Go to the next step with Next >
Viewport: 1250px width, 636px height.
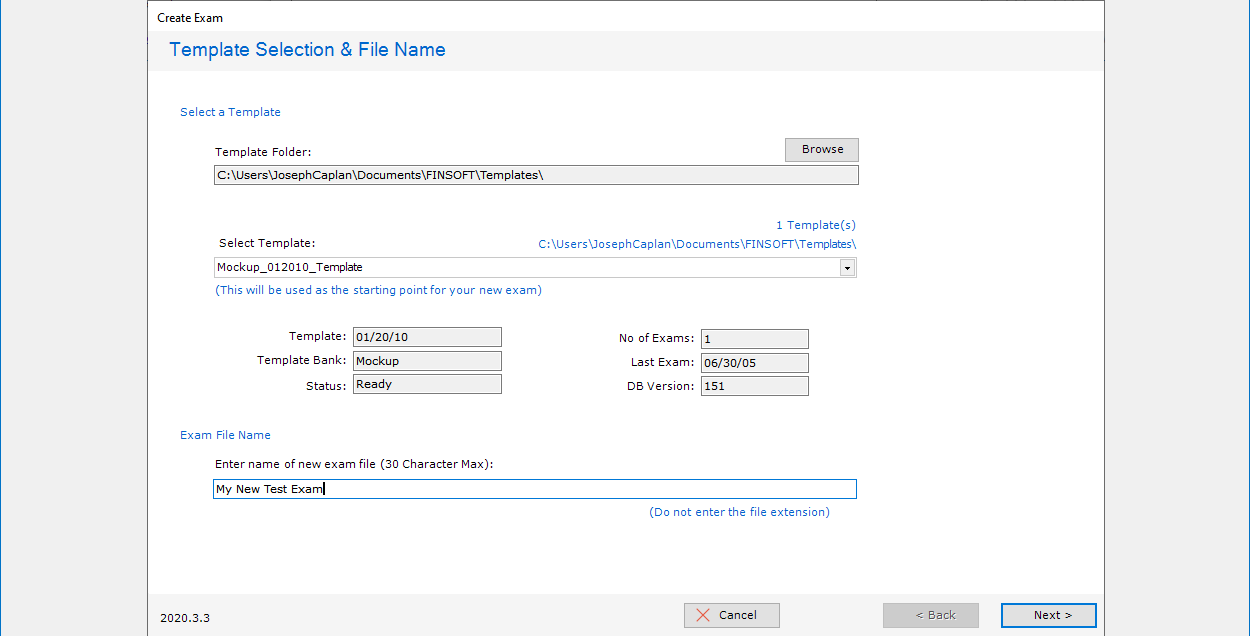(1048, 615)
